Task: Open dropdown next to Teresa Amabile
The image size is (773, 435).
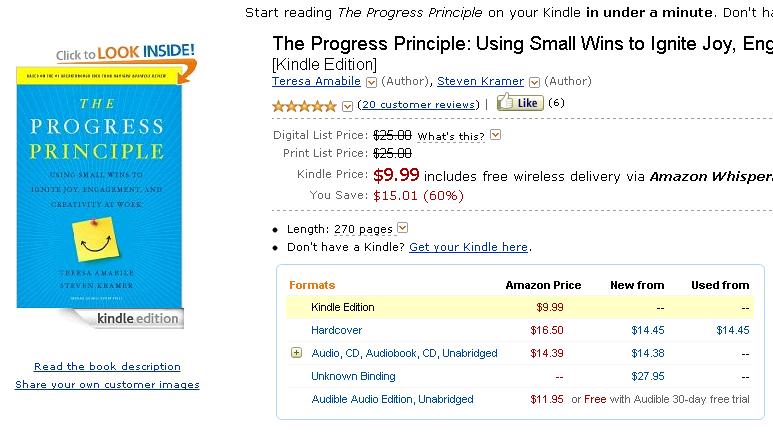Action: [x=371, y=82]
